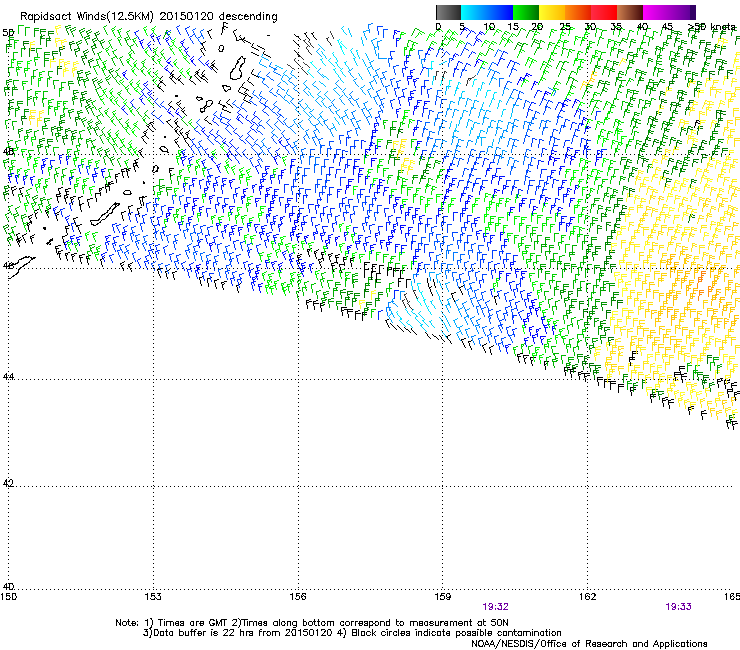Click the '156' longitude axis label
Screen dimensions: 740x650
coord(298,597)
